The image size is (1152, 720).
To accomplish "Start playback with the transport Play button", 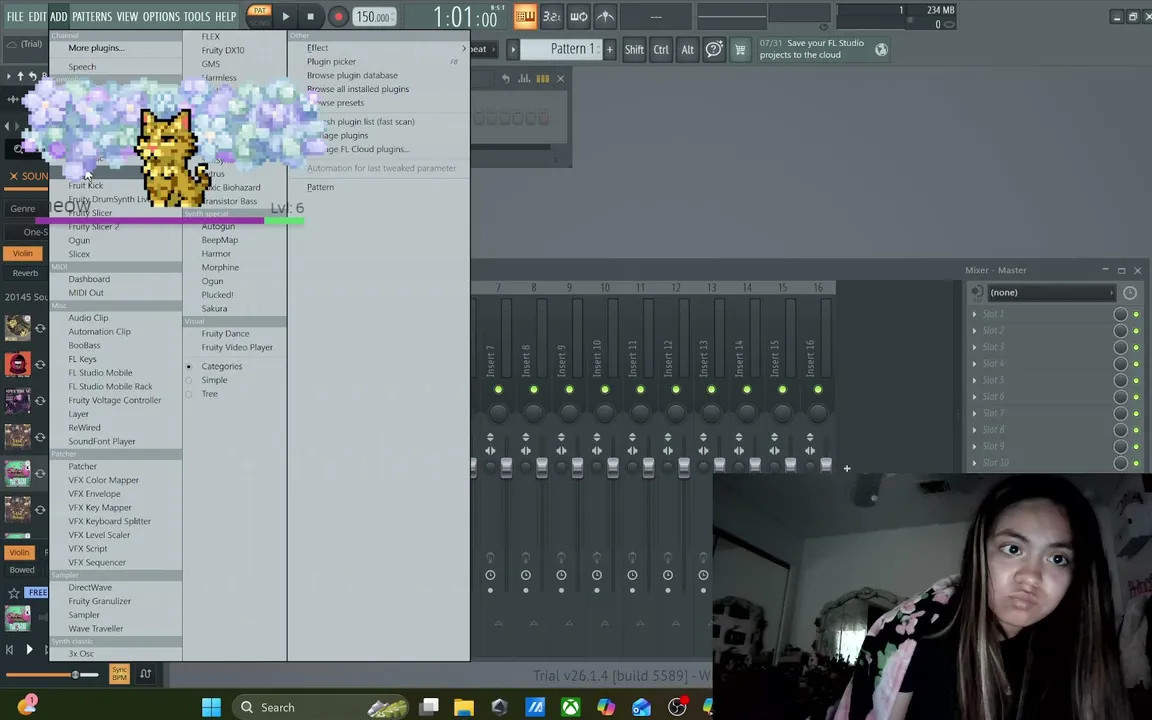I will [286, 16].
